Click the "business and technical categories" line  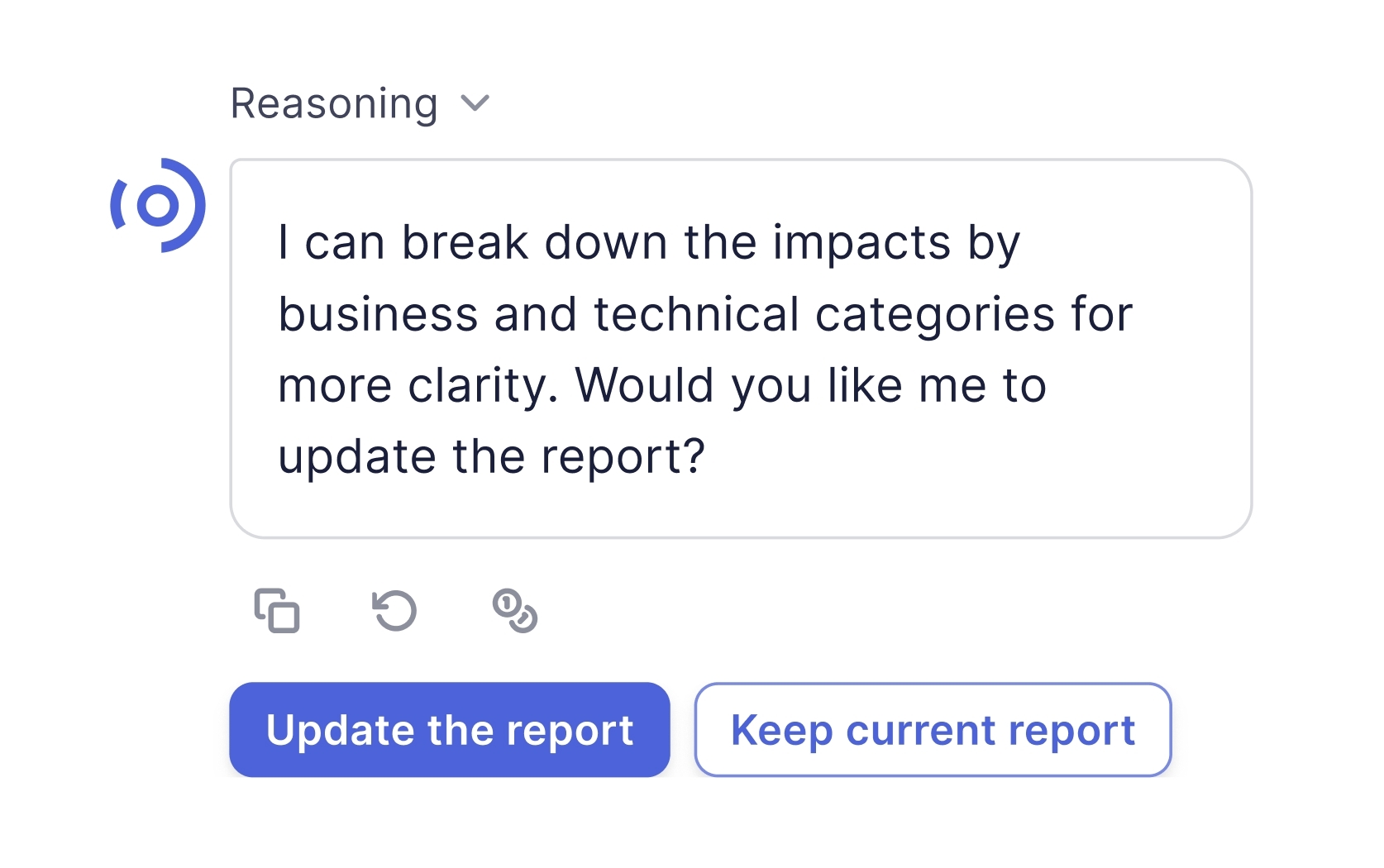[x=704, y=315]
